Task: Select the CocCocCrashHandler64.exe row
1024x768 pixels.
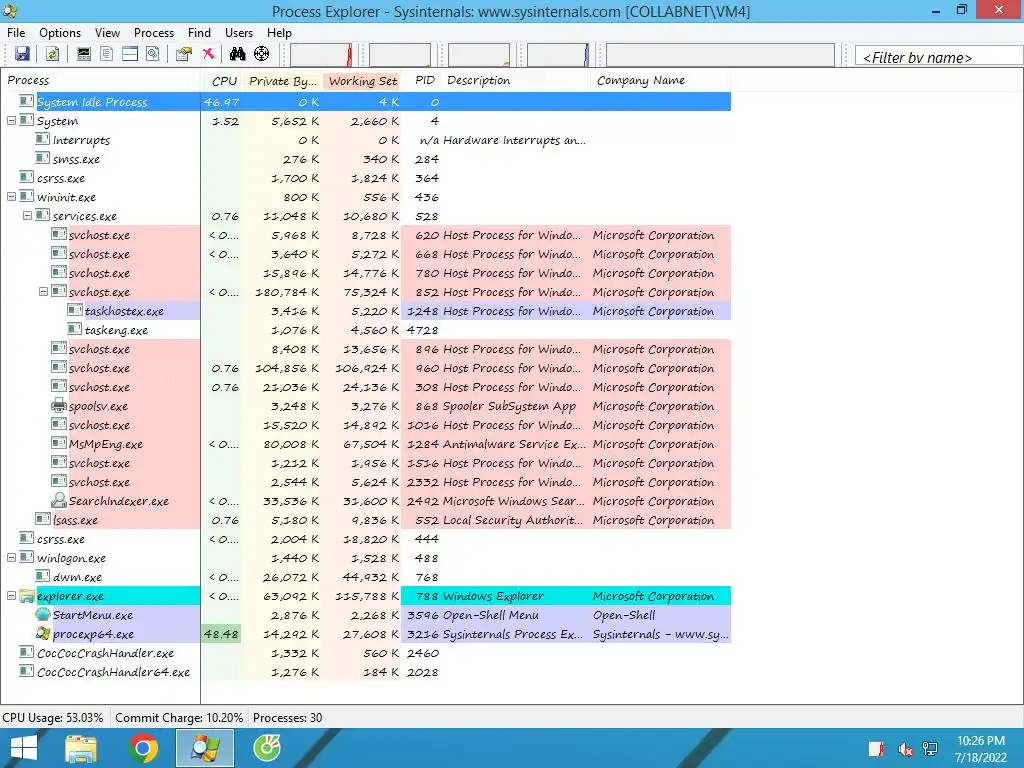Action: [366, 671]
